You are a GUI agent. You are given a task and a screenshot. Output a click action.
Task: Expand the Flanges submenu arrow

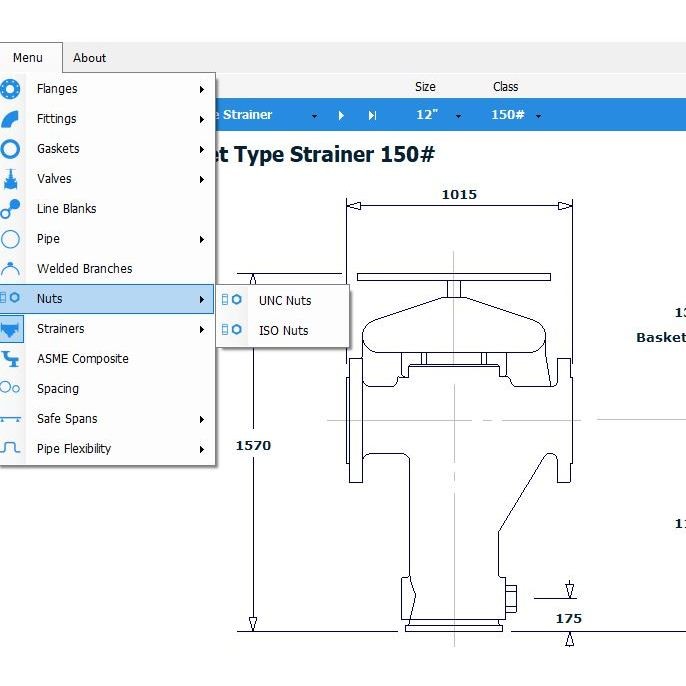(x=202, y=89)
